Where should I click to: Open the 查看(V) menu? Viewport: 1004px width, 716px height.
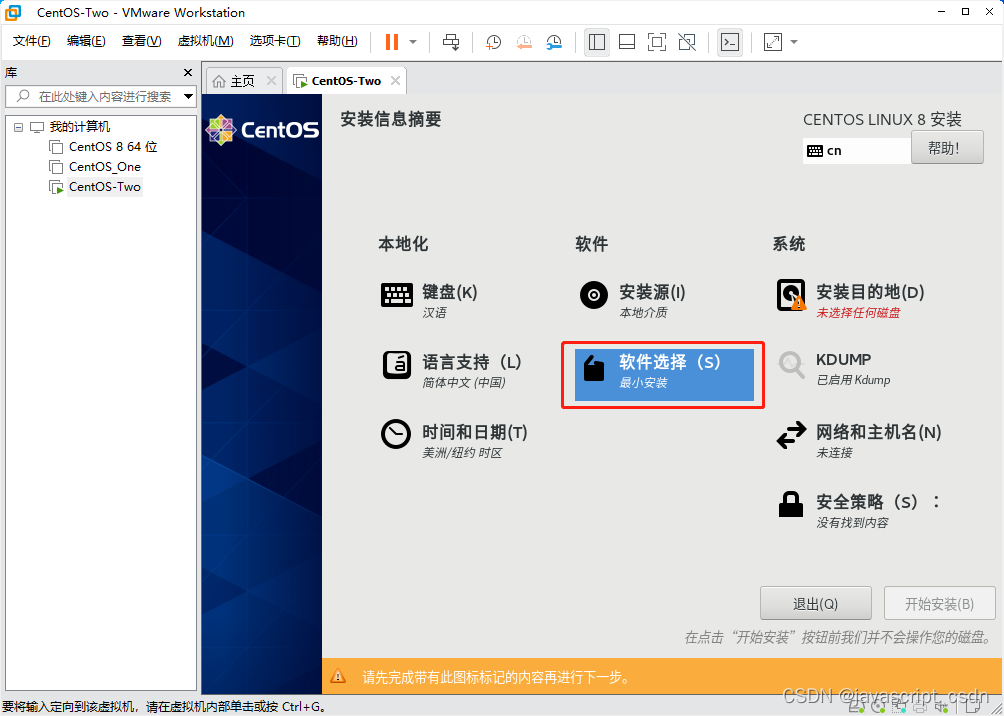tap(142, 41)
